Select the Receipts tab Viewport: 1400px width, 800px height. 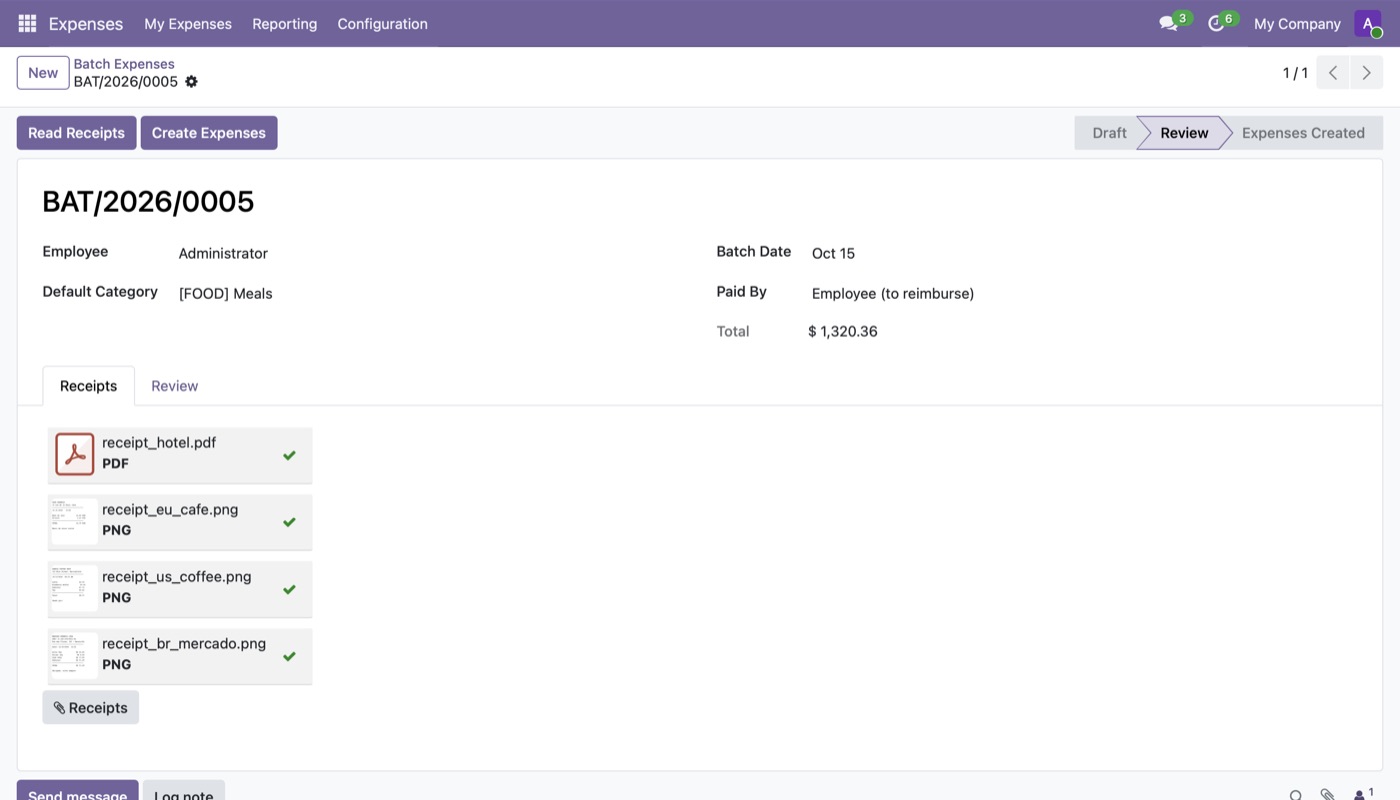(x=88, y=386)
